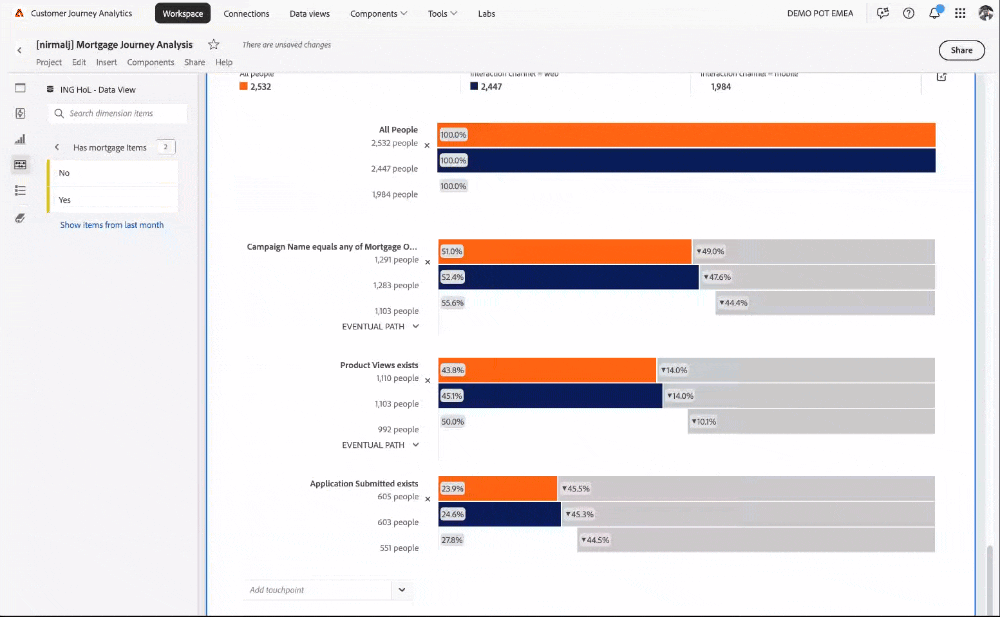
Task: Click Show items from last month link
Action: (112, 225)
